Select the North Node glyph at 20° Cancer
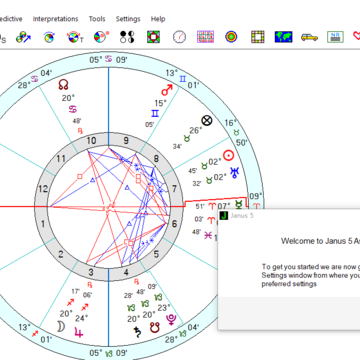 pos(63,84)
